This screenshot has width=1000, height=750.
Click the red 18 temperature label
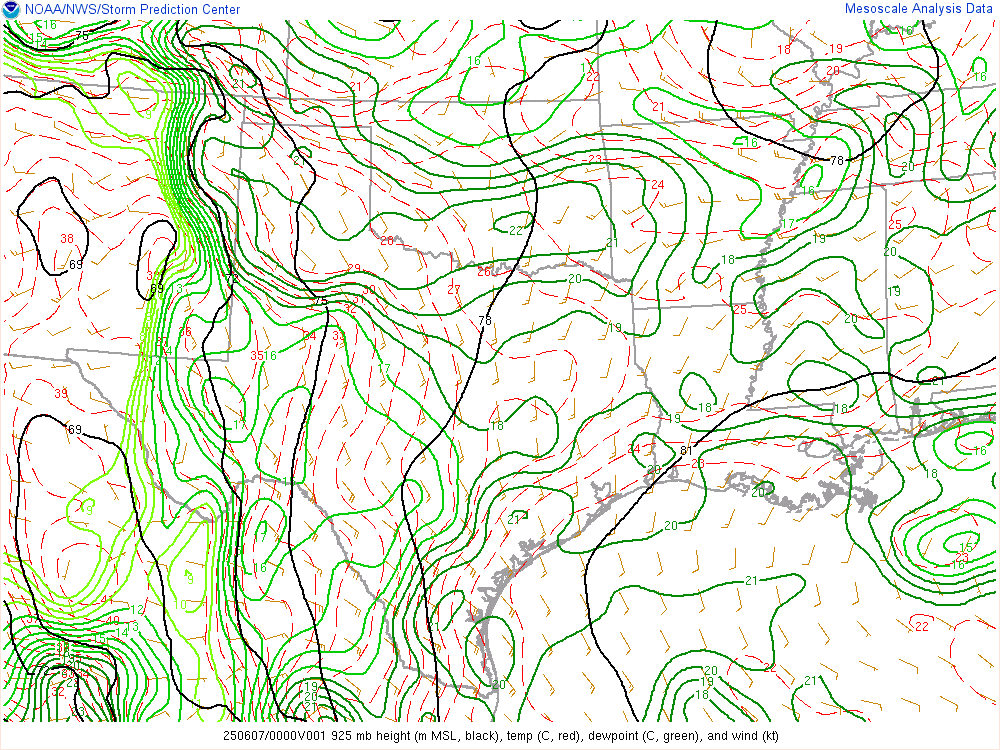click(784, 49)
